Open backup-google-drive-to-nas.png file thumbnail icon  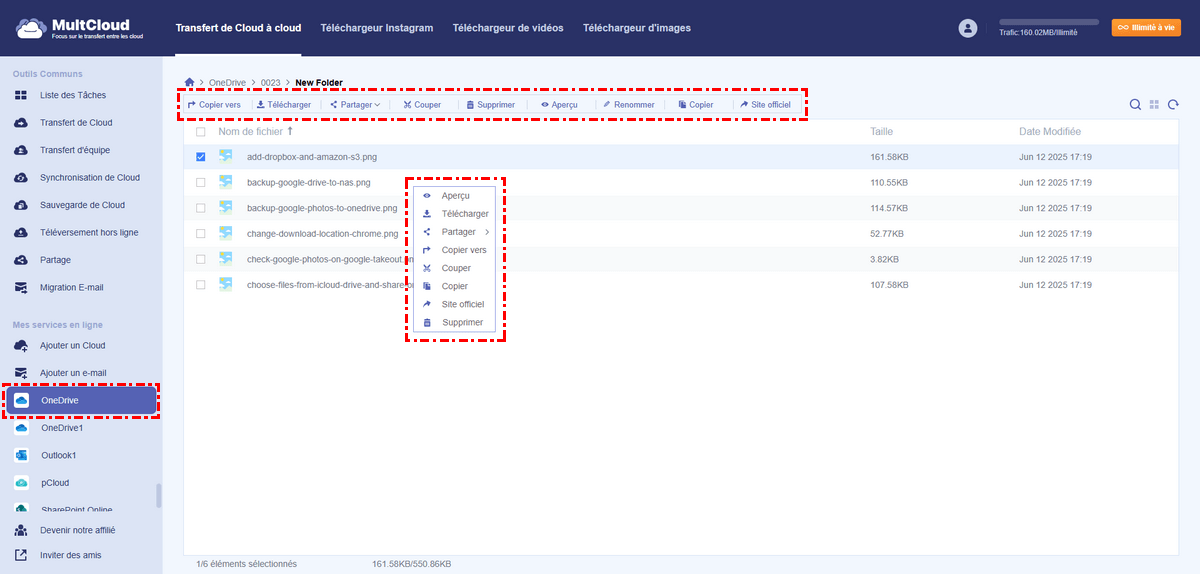[226, 182]
